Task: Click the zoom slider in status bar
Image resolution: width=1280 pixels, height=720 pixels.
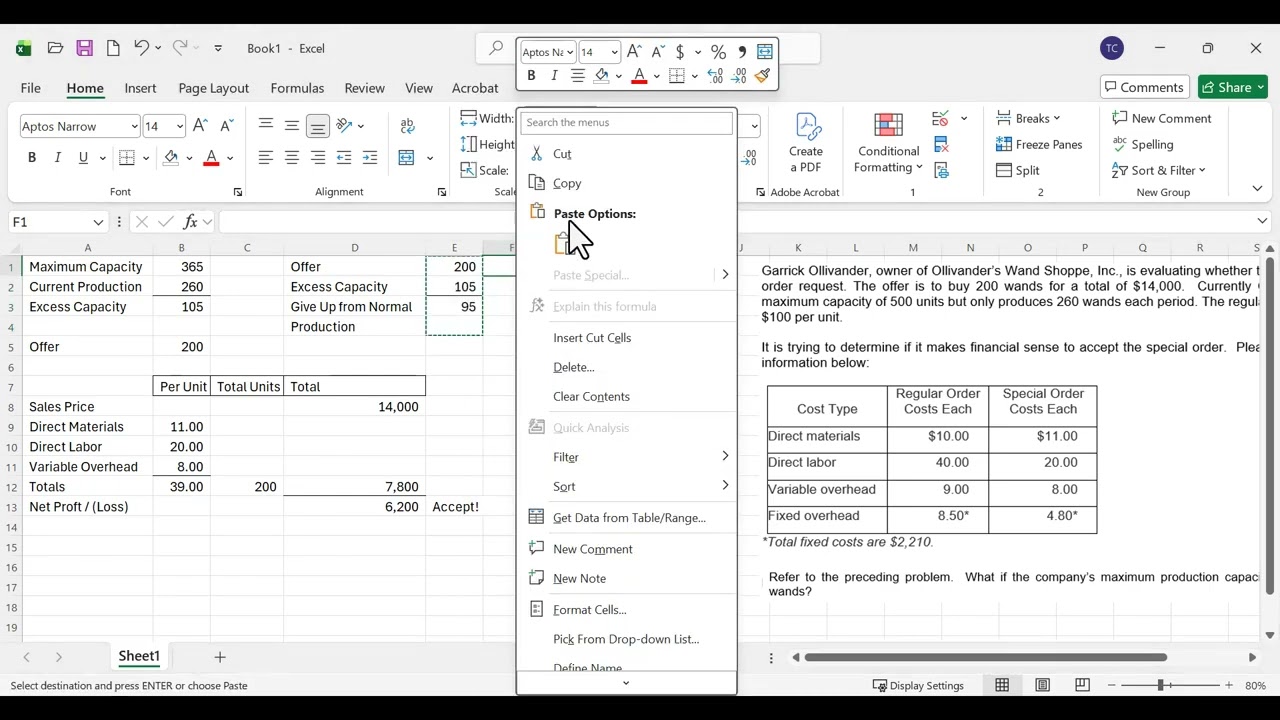Action: [1160, 685]
